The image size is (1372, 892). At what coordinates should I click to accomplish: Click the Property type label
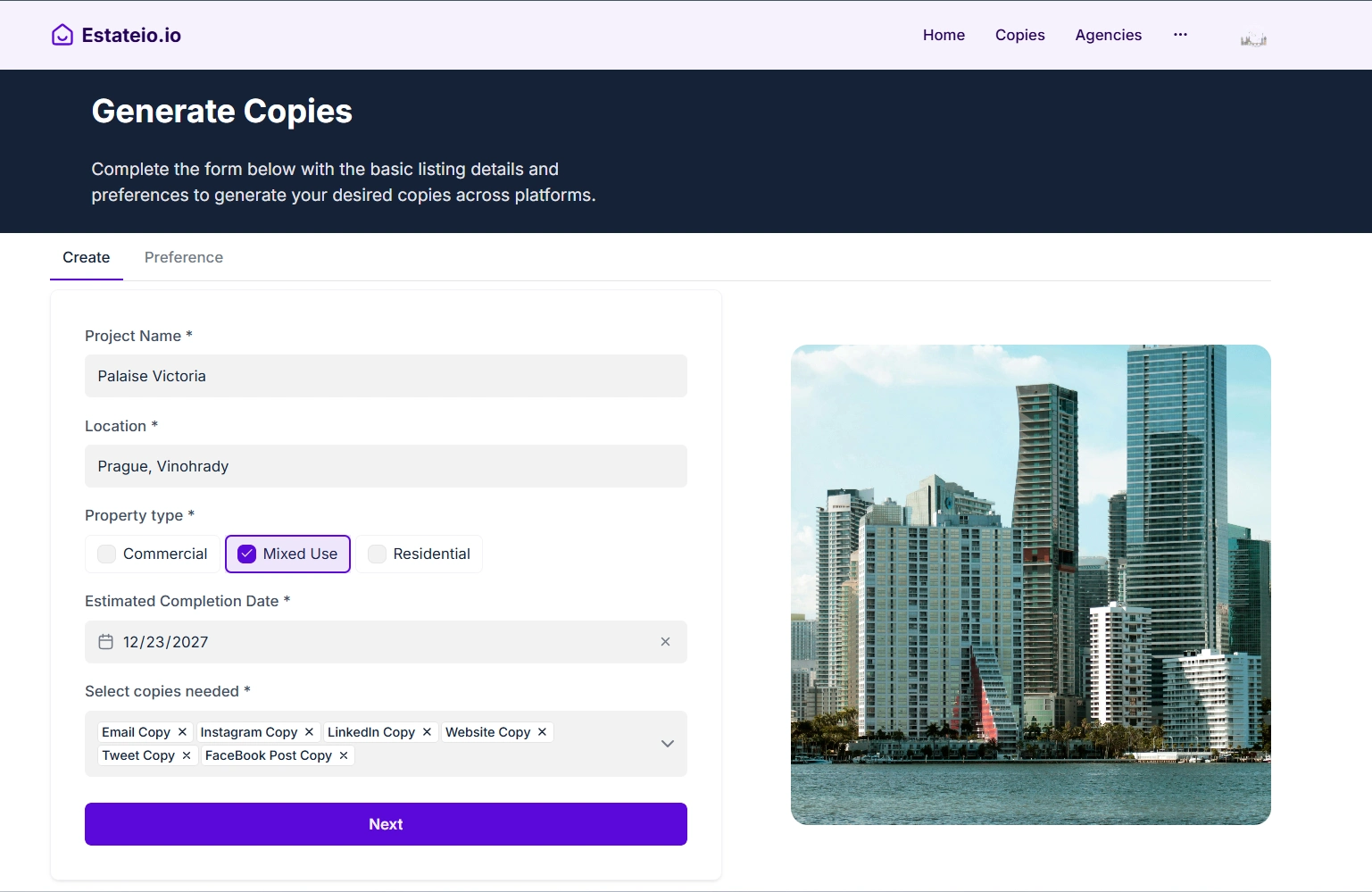pos(139,515)
